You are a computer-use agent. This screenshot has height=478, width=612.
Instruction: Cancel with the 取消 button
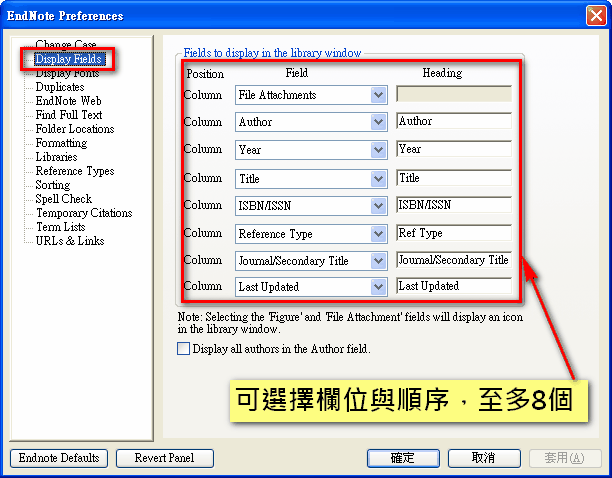(x=484, y=458)
